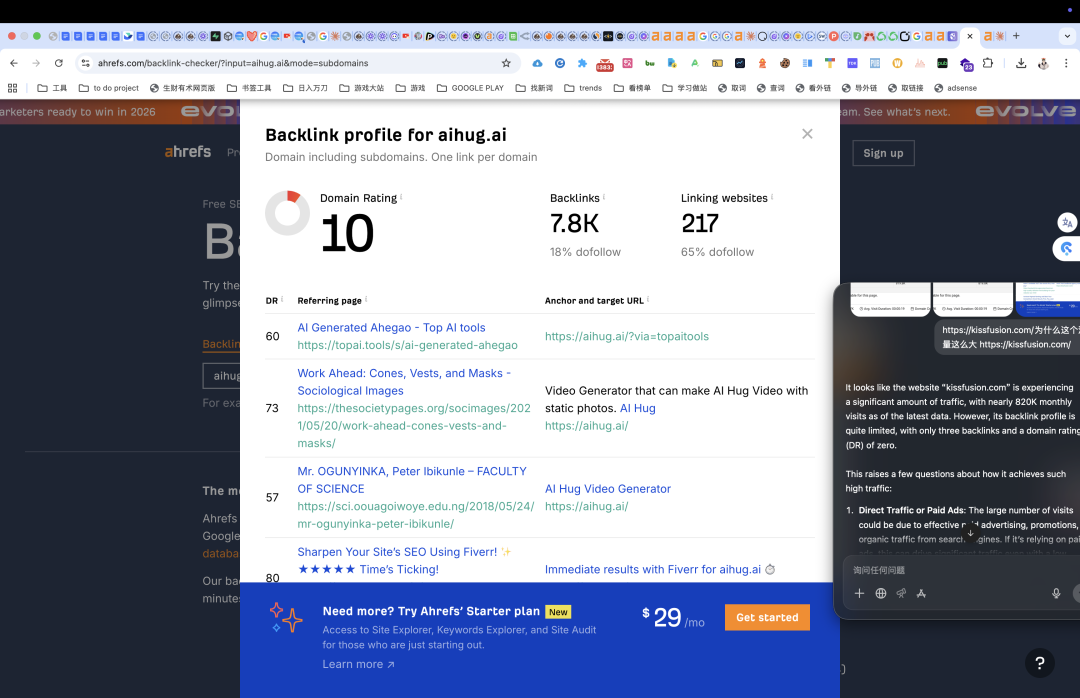This screenshot has height=698, width=1080.
Task: Open the 看外链 bookmark
Action: point(813,88)
